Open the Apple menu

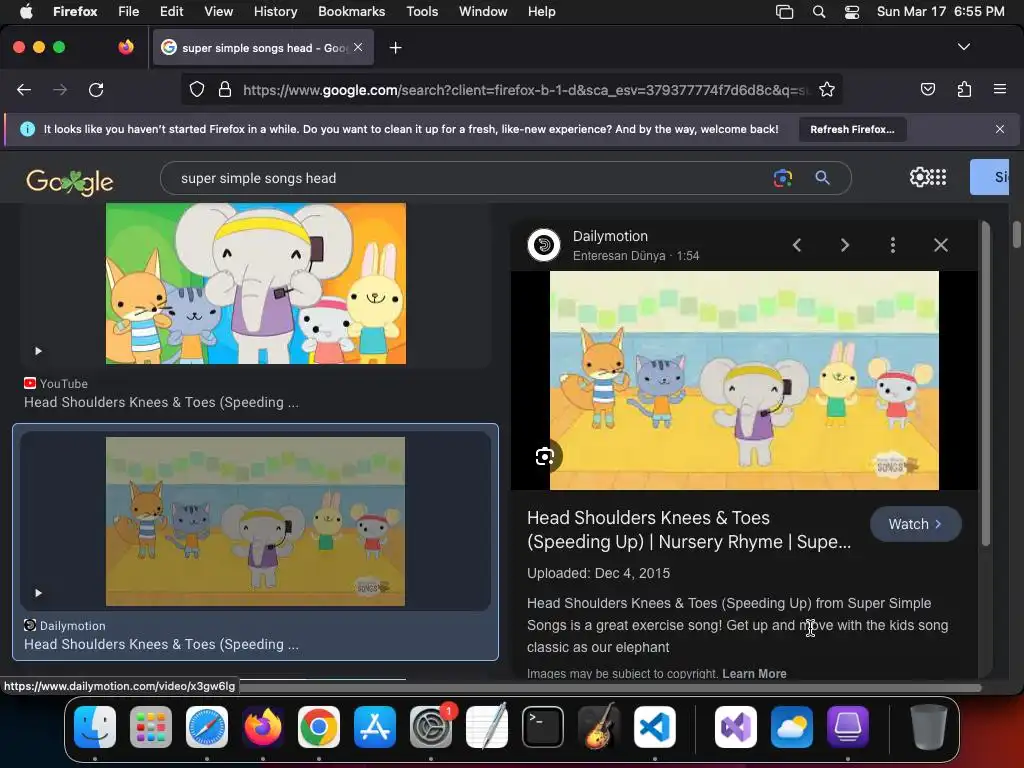26,11
